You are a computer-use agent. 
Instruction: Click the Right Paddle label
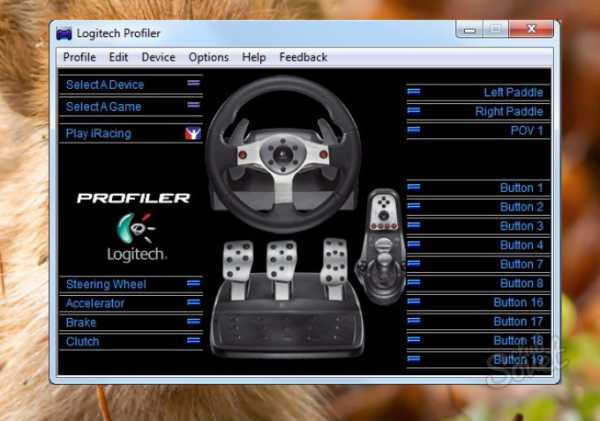click(509, 112)
